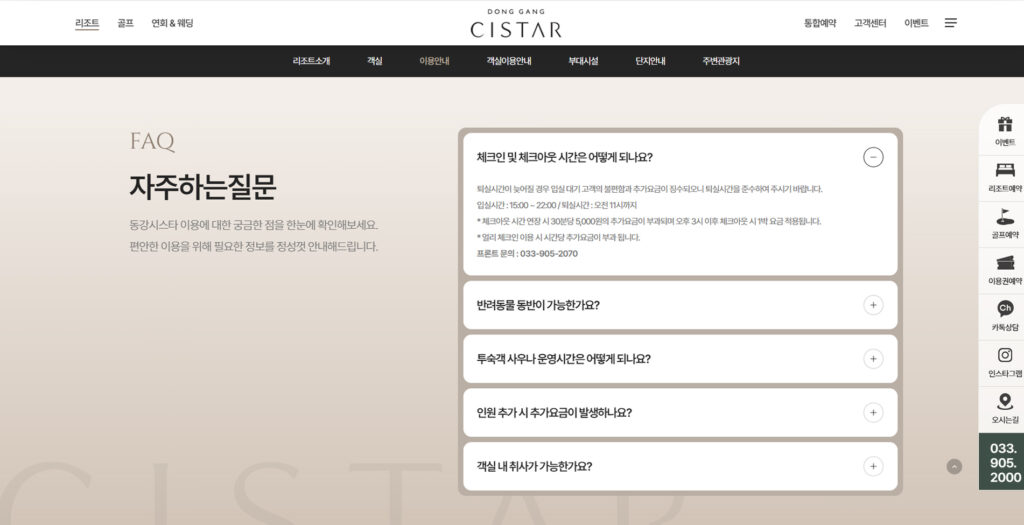Click the bed icon for resort reservation
Viewport: 1024px width, 525px height.
1004,170
